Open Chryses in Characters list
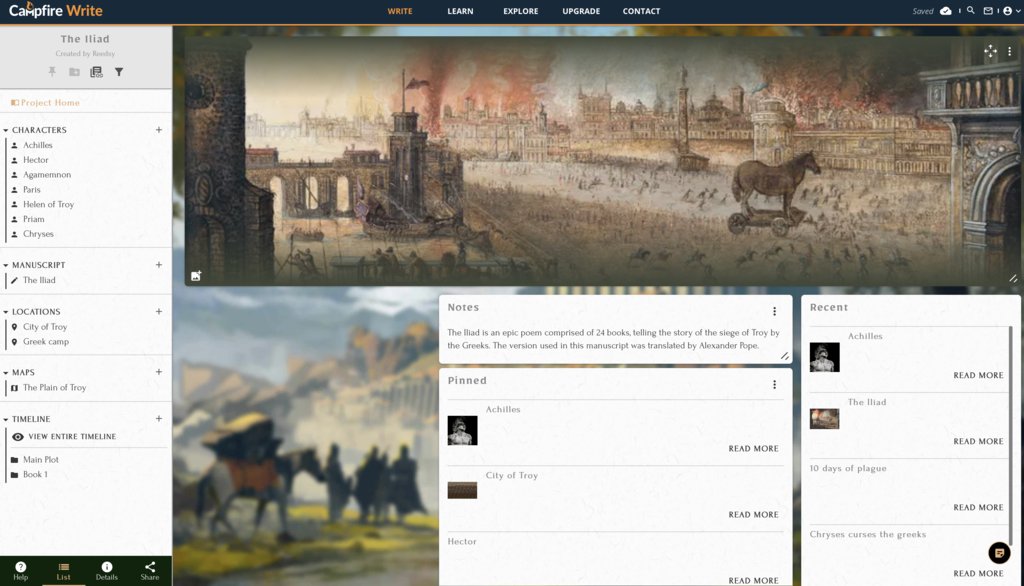 39,234
